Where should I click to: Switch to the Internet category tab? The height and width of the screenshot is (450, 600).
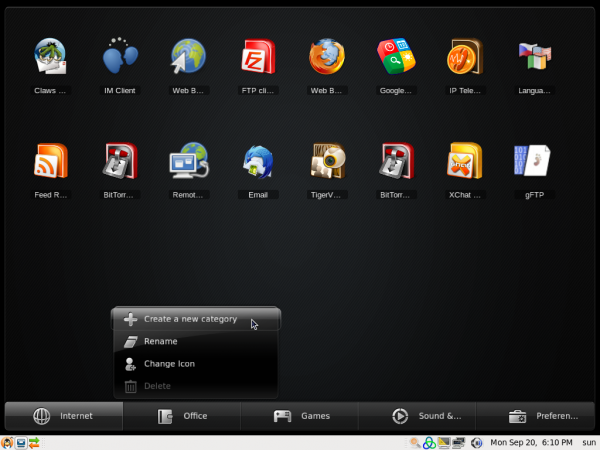click(x=64, y=416)
